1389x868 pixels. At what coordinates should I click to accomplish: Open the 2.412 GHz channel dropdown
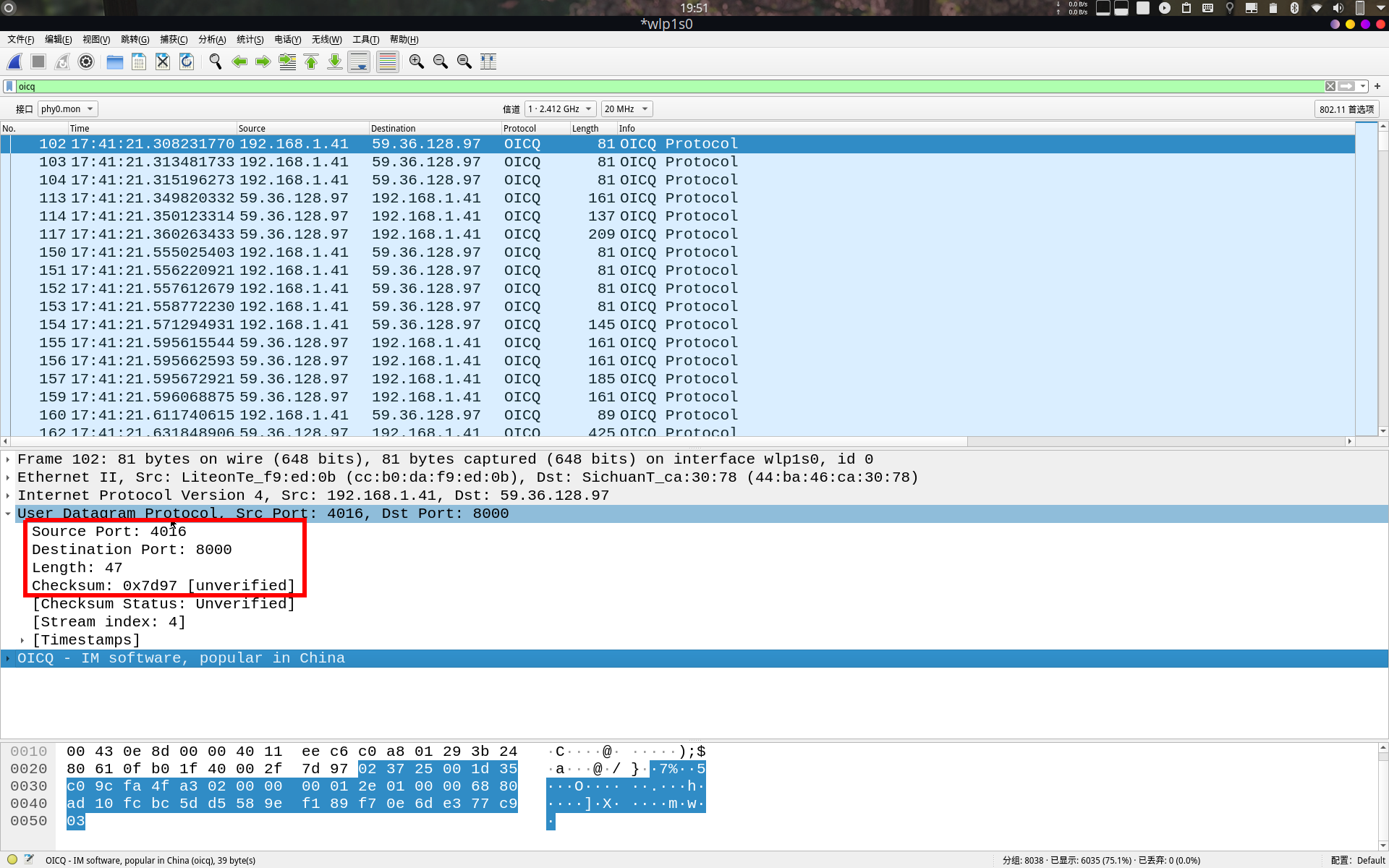click(x=560, y=109)
